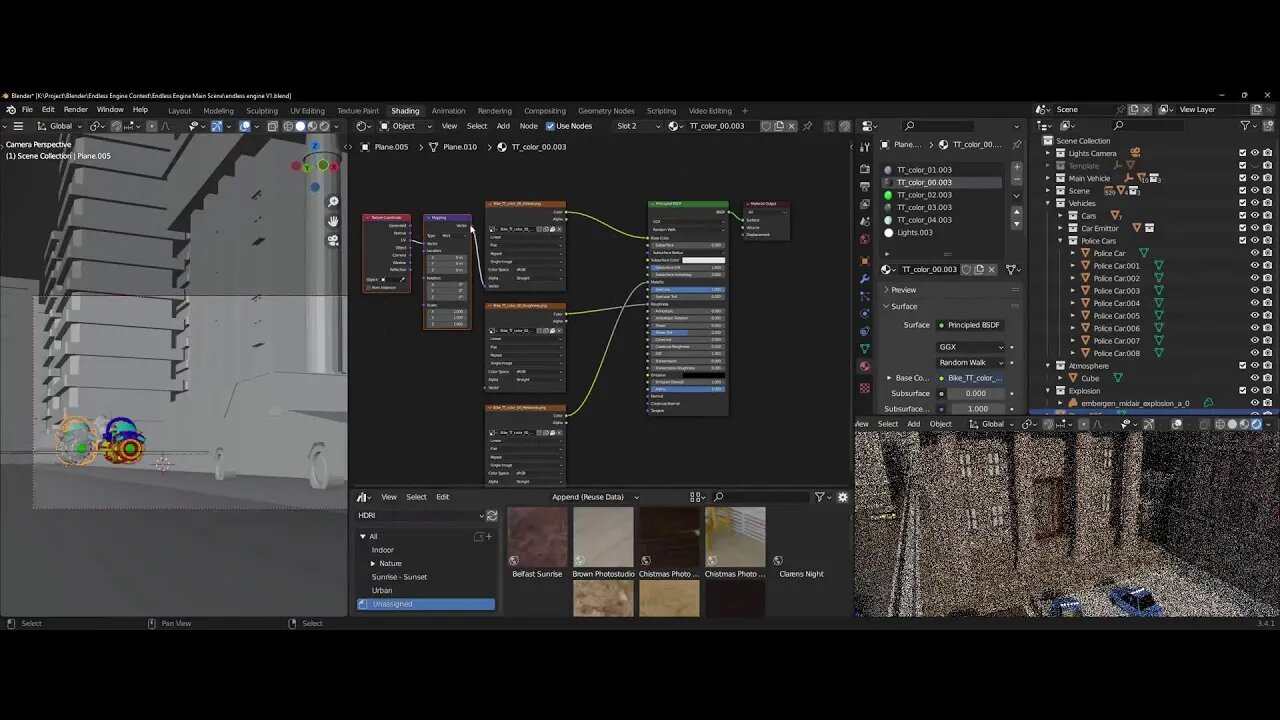
Task: Open the Render menu
Action: tap(76, 110)
